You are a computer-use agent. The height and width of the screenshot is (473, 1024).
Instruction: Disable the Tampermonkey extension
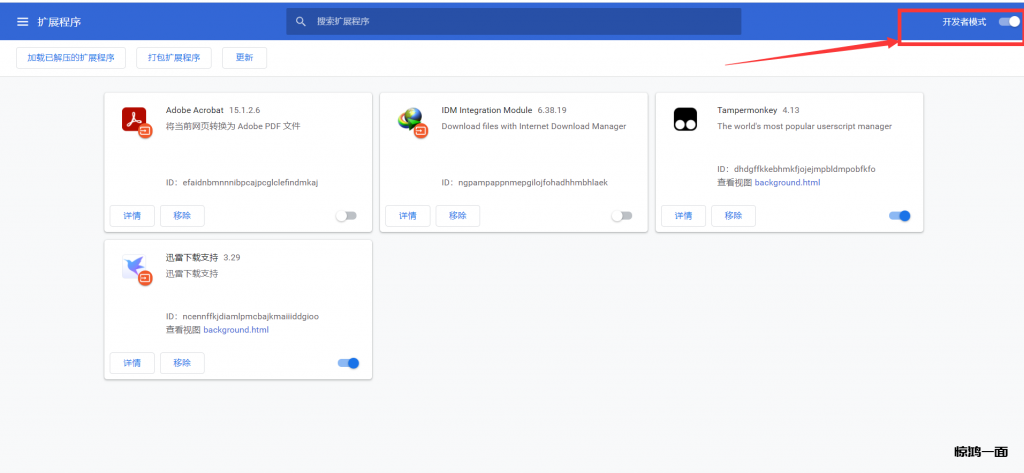tap(899, 216)
